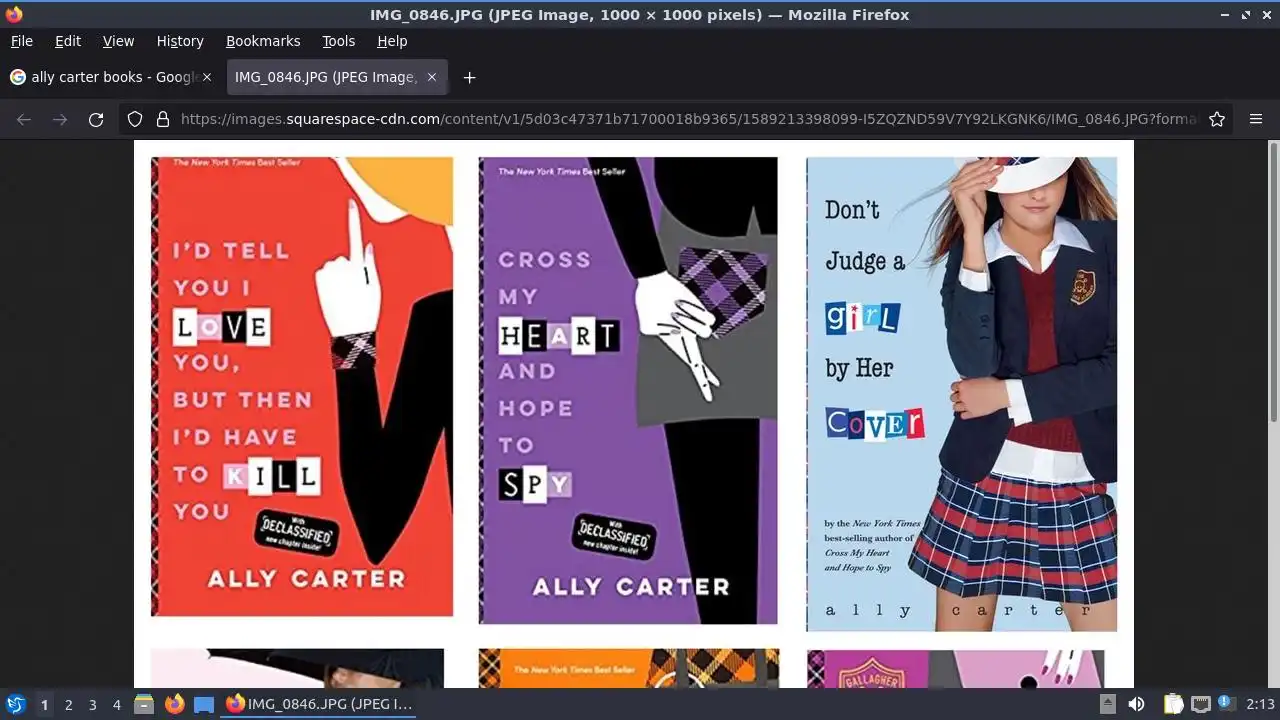This screenshot has height=720, width=1280.
Task: Open network status tray icon
Action: 1201,704
